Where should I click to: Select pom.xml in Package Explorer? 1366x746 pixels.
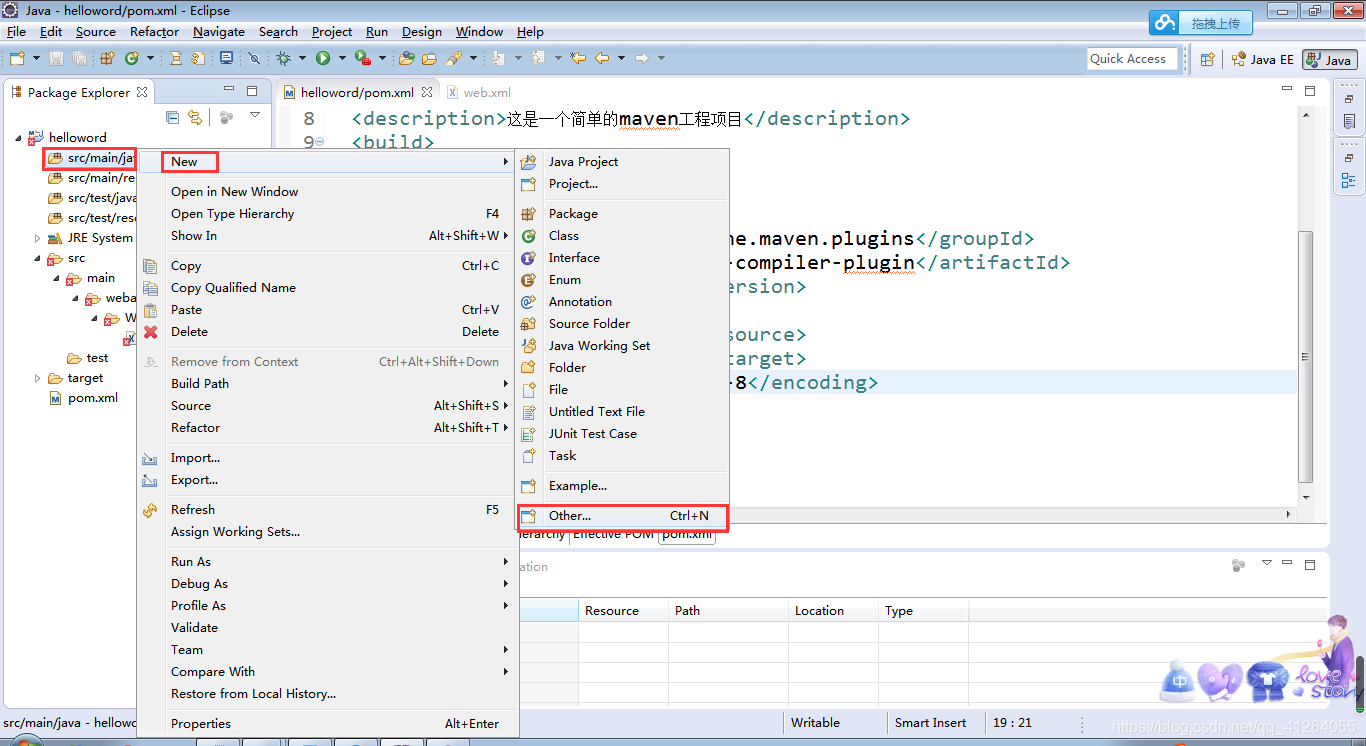(84, 398)
